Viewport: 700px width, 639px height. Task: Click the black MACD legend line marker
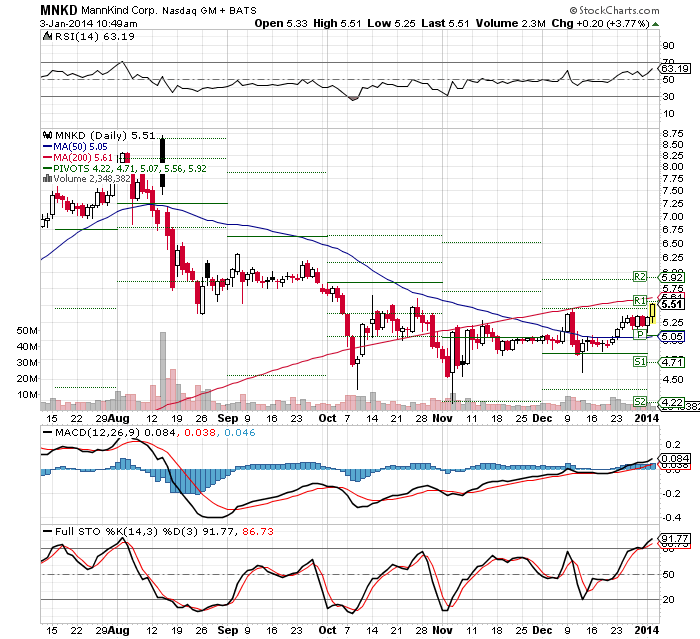47,432
